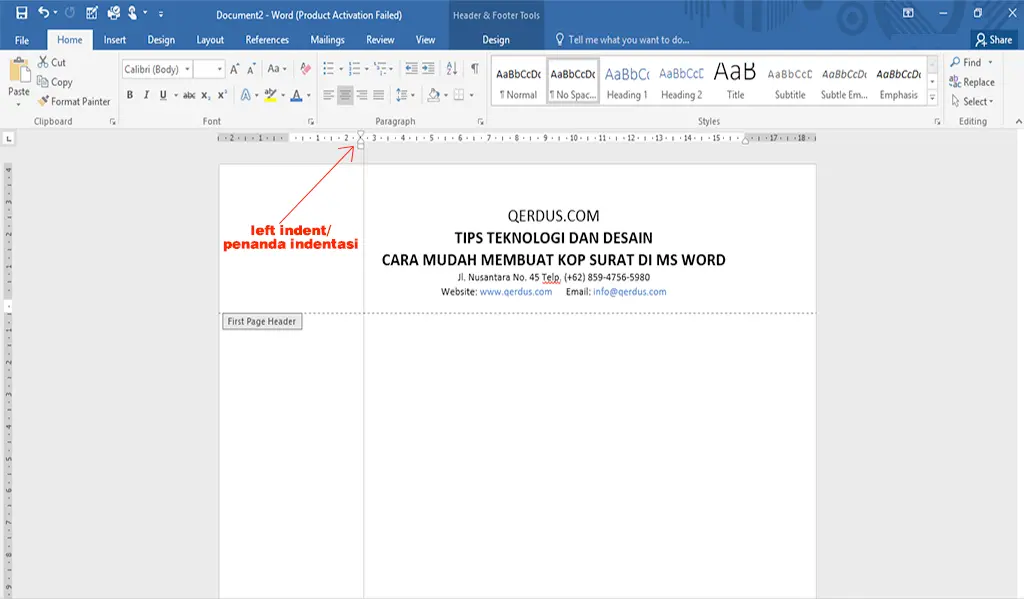Shrink the font size one step
The image size is (1024, 599).
[251, 69]
